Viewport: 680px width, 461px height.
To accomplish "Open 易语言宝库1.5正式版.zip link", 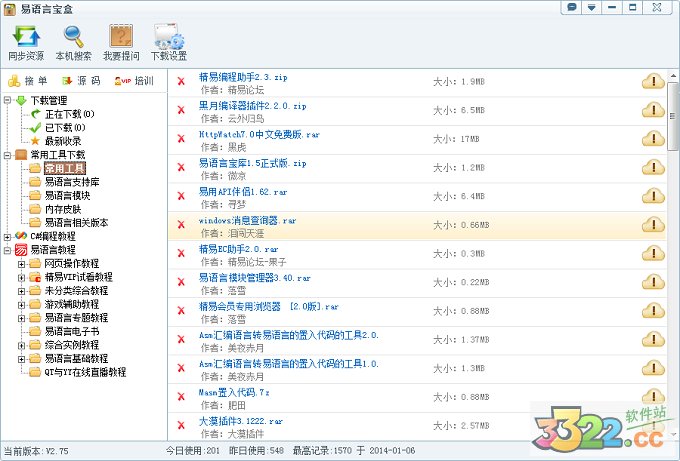I will pos(252,163).
